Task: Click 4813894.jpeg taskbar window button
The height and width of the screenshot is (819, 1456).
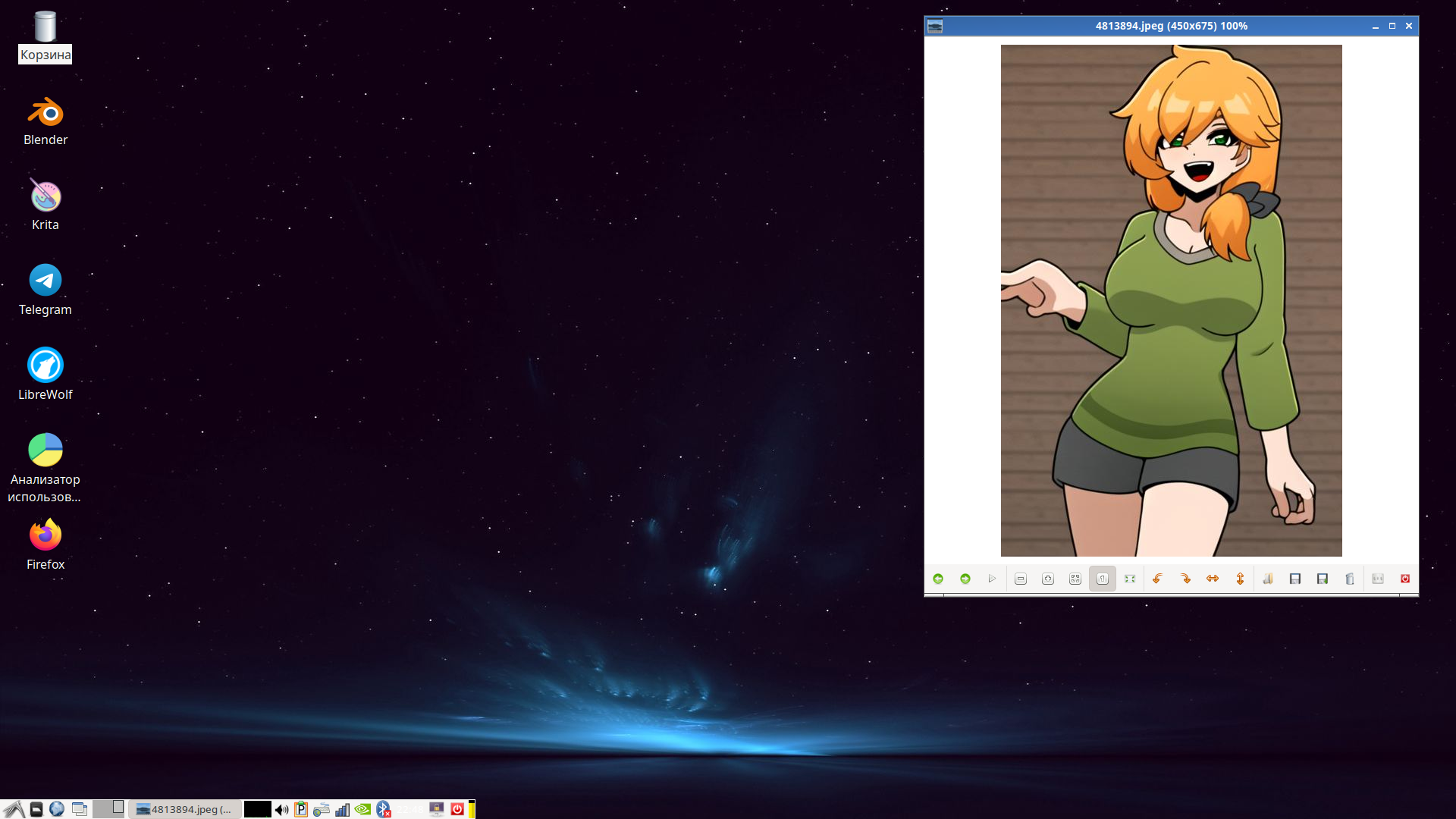Action: coord(185,809)
